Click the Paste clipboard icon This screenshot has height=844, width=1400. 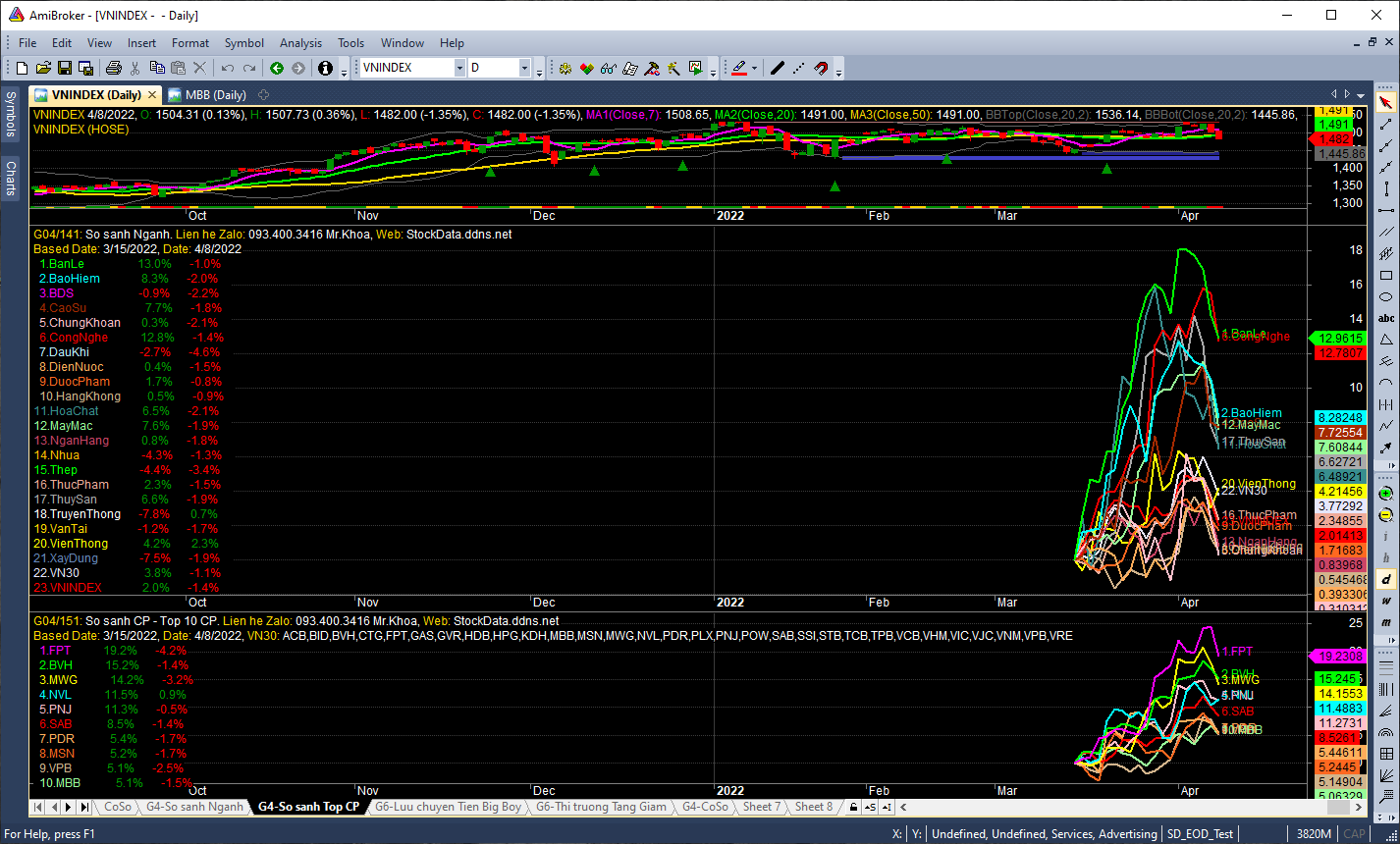pyautogui.click(x=178, y=68)
